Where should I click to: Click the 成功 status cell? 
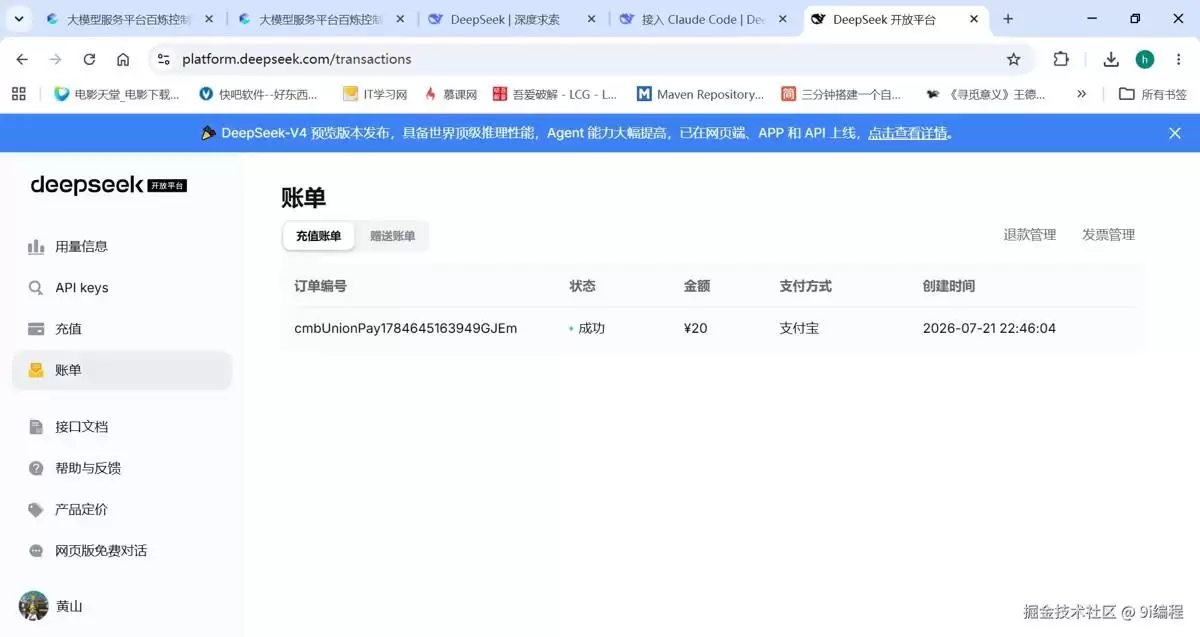(587, 328)
